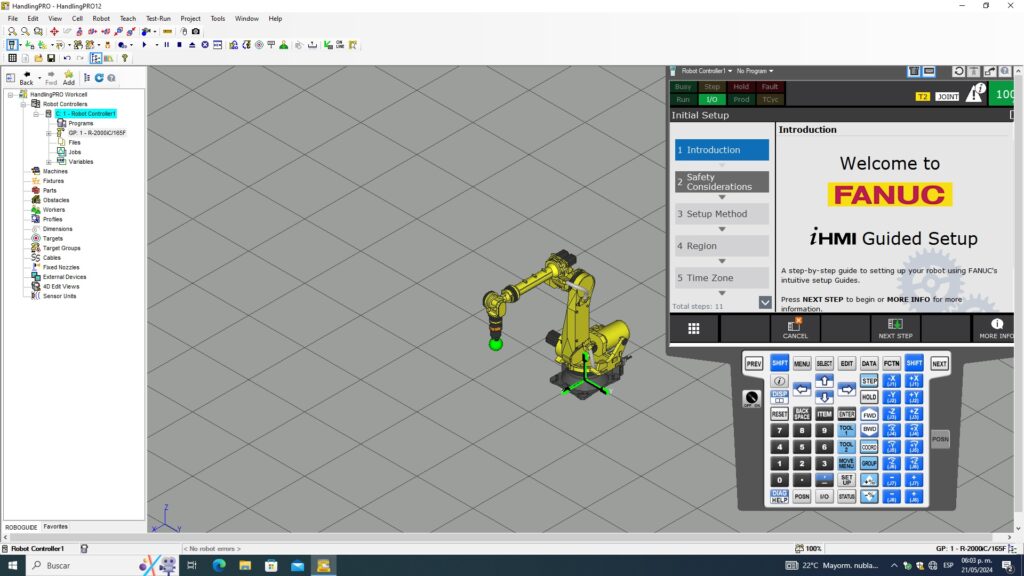The width and height of the screenshot is (1024, 576).
Task: Select the Zoom In magnifier tool
Action: click(10, 31)
